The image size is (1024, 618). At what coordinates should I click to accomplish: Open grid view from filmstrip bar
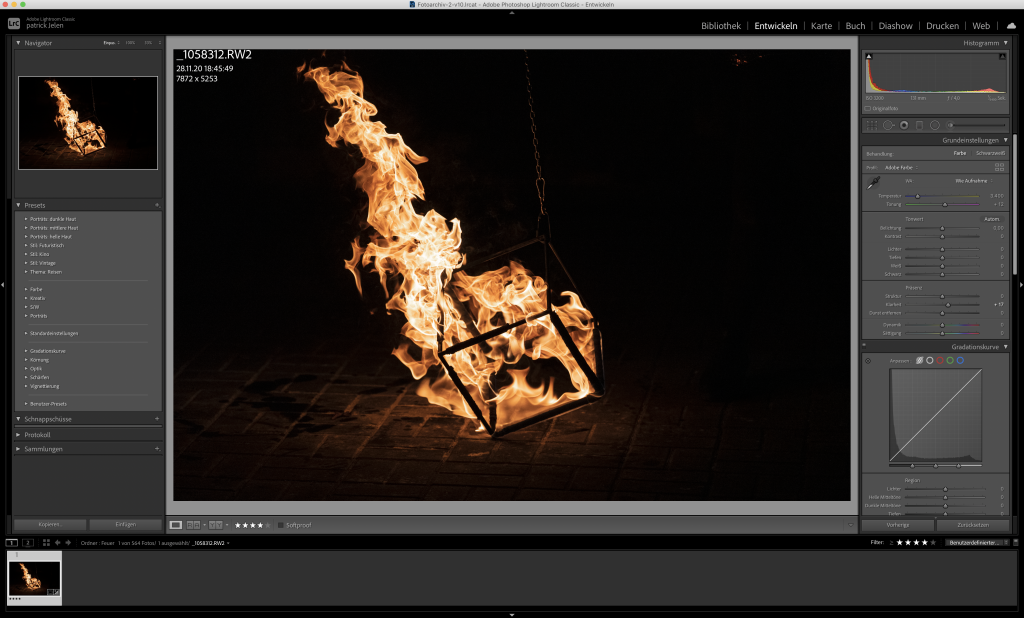pos(46,542)
